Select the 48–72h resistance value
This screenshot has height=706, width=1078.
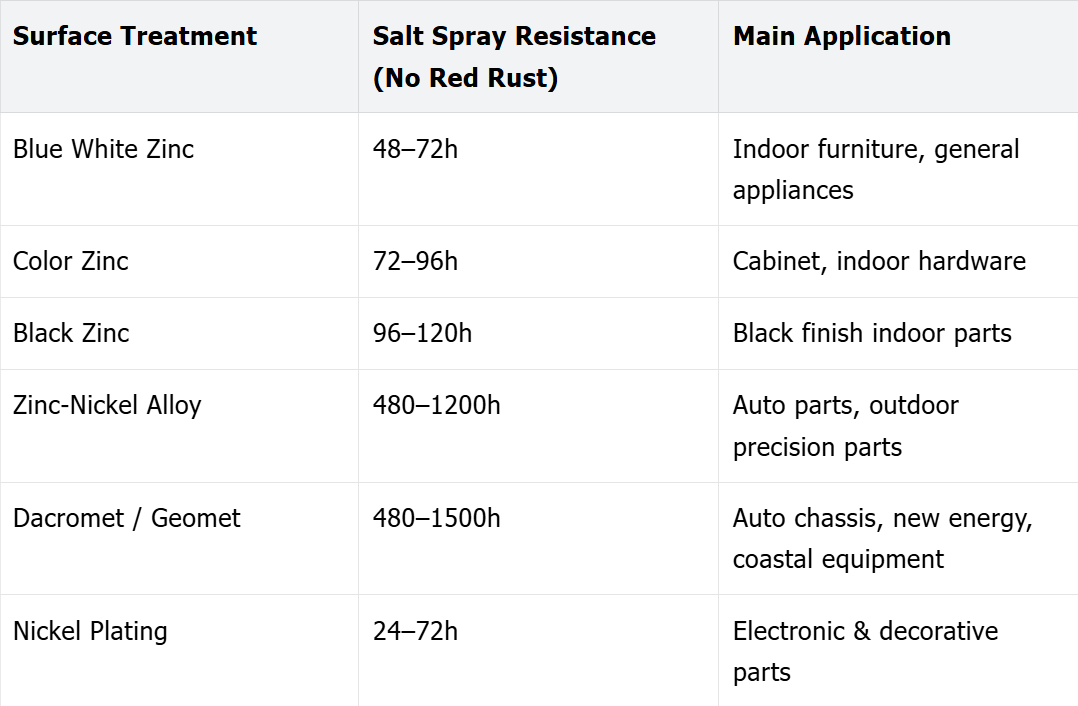415,149
